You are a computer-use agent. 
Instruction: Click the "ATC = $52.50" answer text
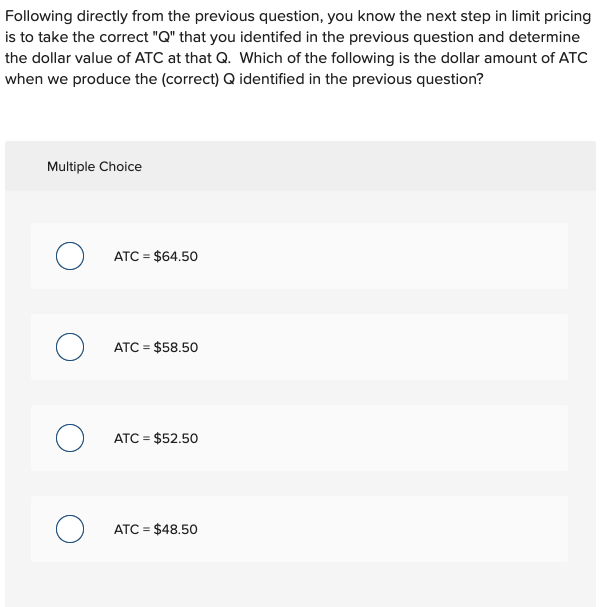click(x=156, y=439)
